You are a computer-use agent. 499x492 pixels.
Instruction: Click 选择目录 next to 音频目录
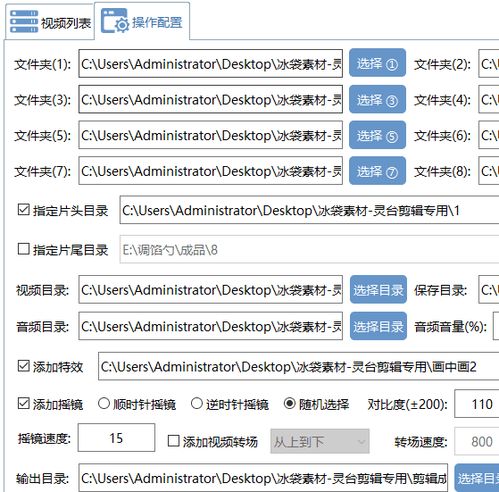coord(378,326)
